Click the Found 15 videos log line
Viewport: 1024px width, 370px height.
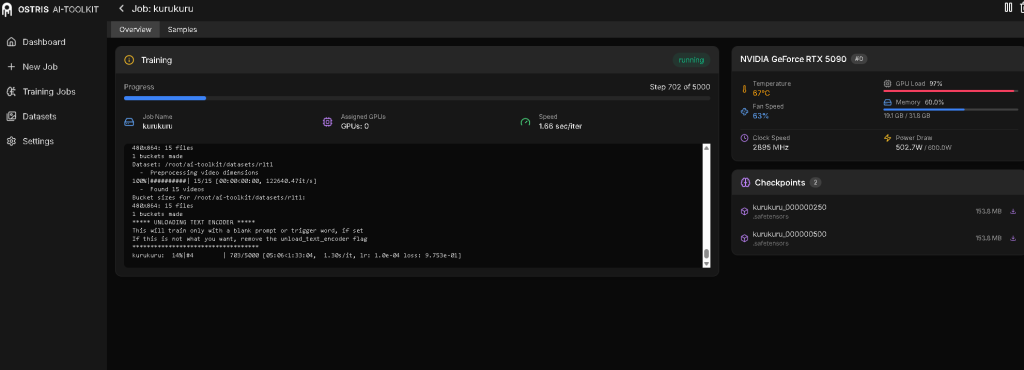click(x=172, y=189)
